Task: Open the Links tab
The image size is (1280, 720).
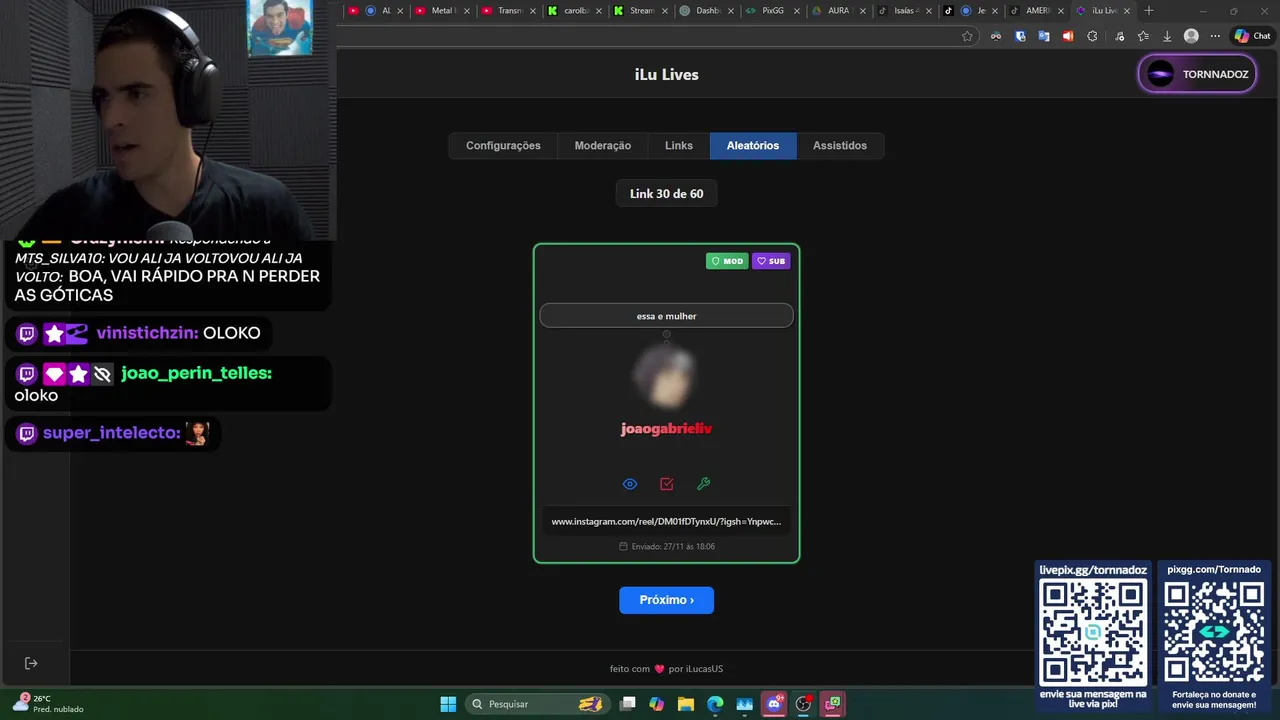Action: pos(679,146)
